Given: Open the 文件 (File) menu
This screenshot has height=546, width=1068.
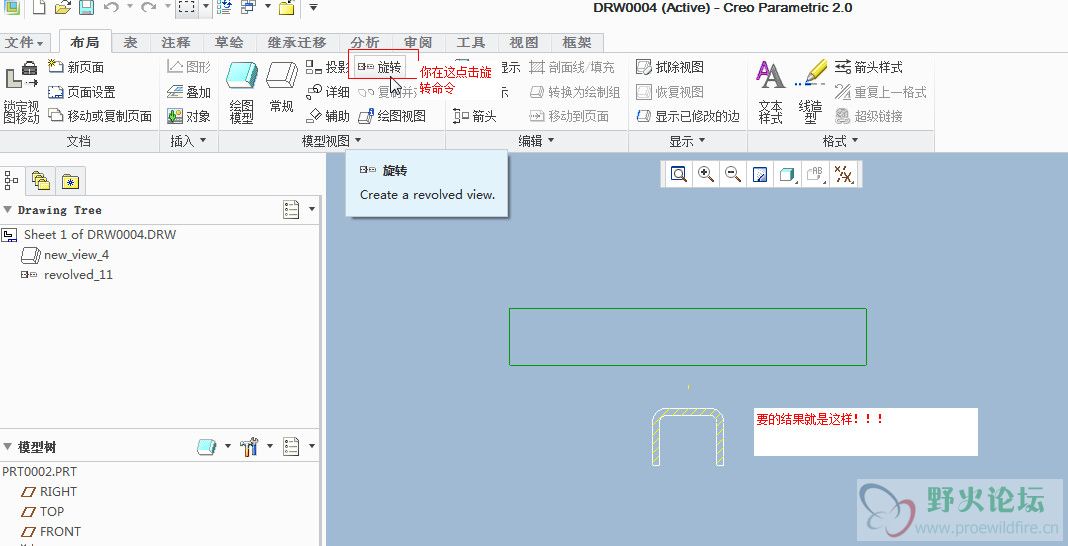Looking at the screenshot, I should pos(25,42).
